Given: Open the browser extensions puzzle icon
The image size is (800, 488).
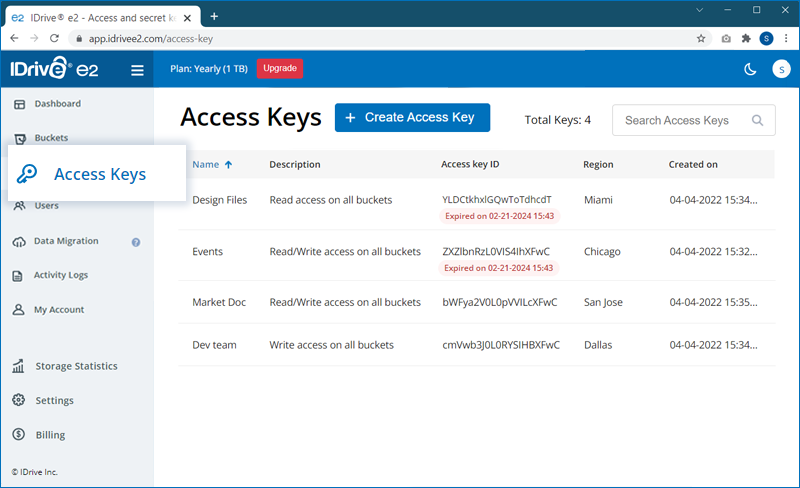Looking at the screenshot, I should click(x=746, y=38).
